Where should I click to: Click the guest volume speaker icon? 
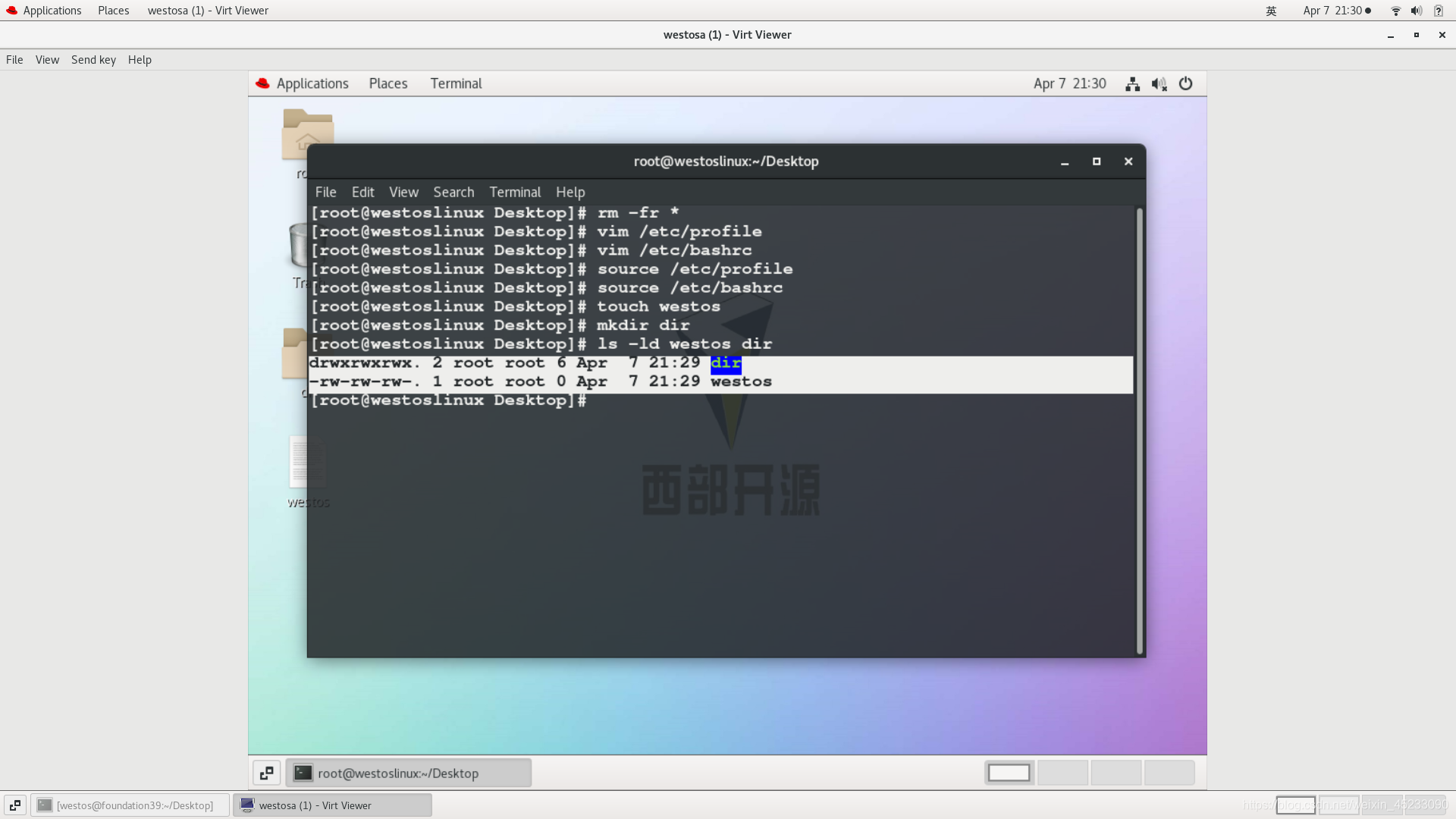(x=1159, y=84)
